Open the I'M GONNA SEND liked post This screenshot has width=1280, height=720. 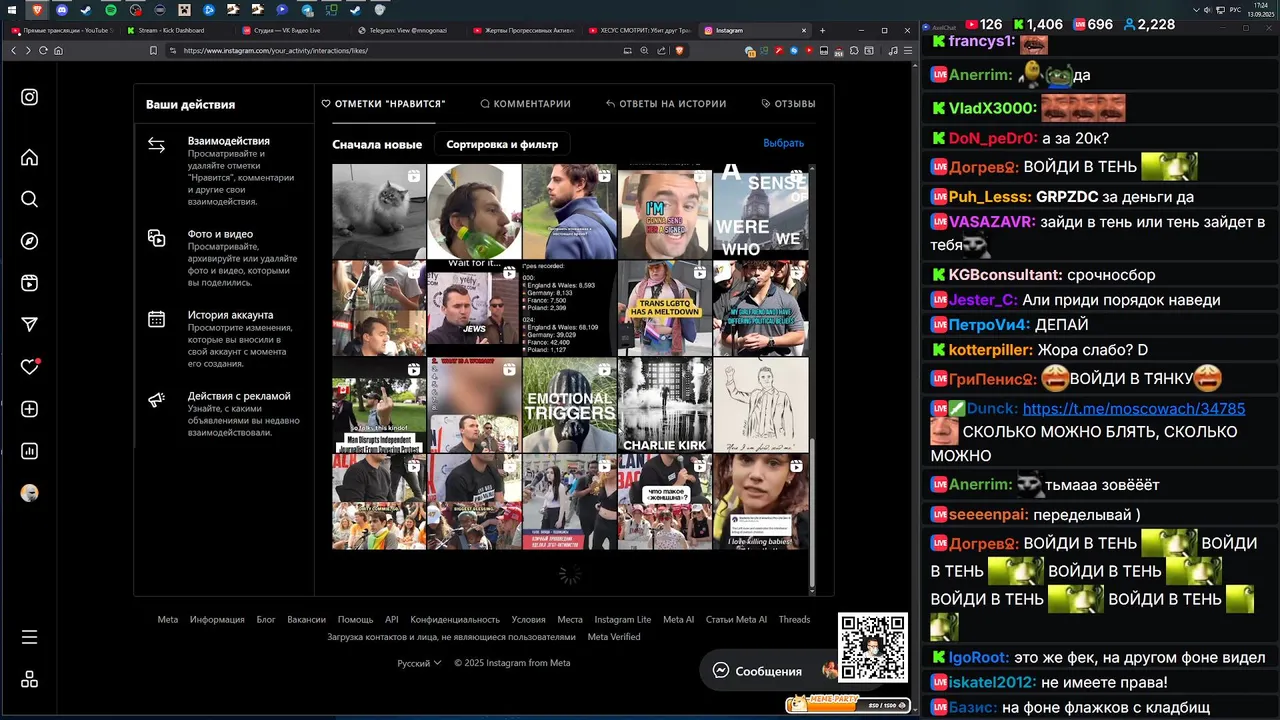(664, 211)
